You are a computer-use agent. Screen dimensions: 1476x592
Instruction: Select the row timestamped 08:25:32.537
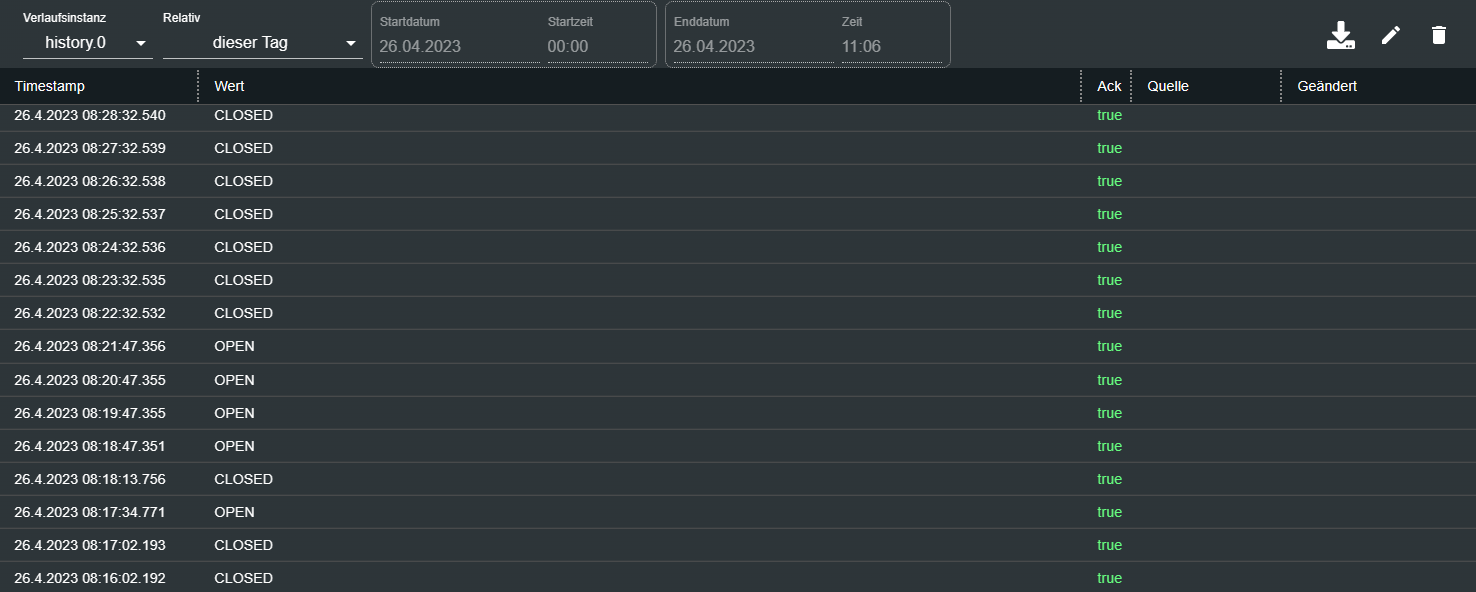90,214
